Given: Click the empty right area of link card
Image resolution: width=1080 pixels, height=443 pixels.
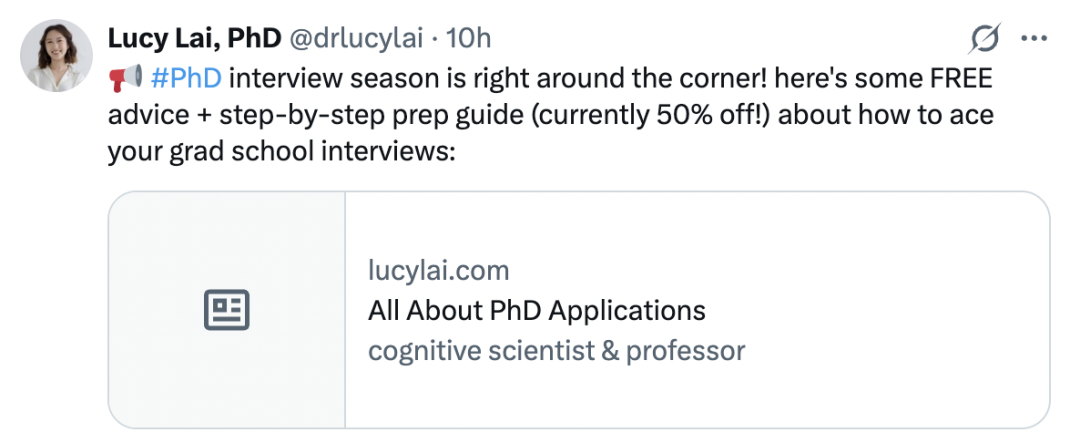Looking at the screenshot, I should [895, 310].
